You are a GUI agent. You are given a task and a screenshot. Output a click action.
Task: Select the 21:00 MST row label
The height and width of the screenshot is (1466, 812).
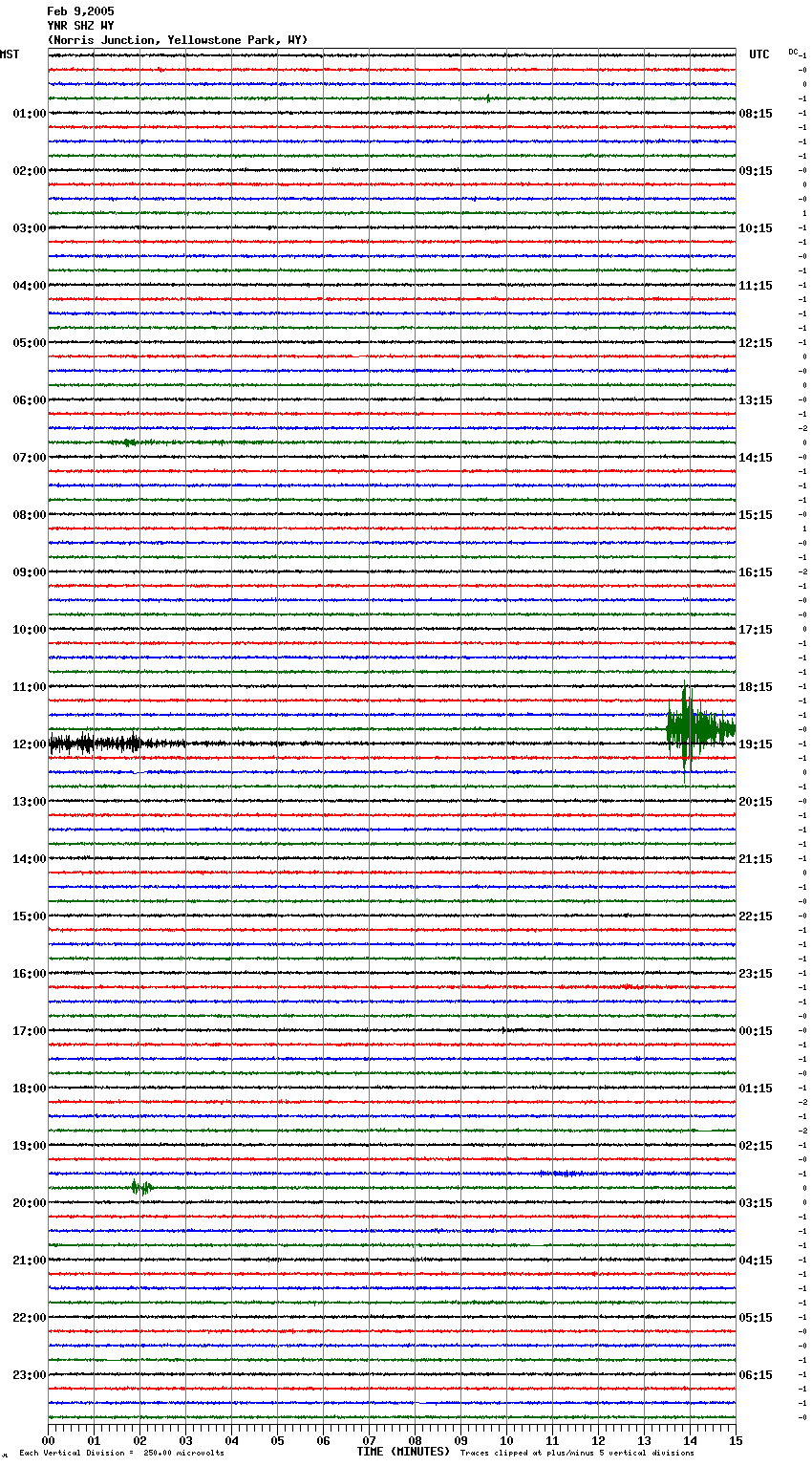pos(30,1261)
